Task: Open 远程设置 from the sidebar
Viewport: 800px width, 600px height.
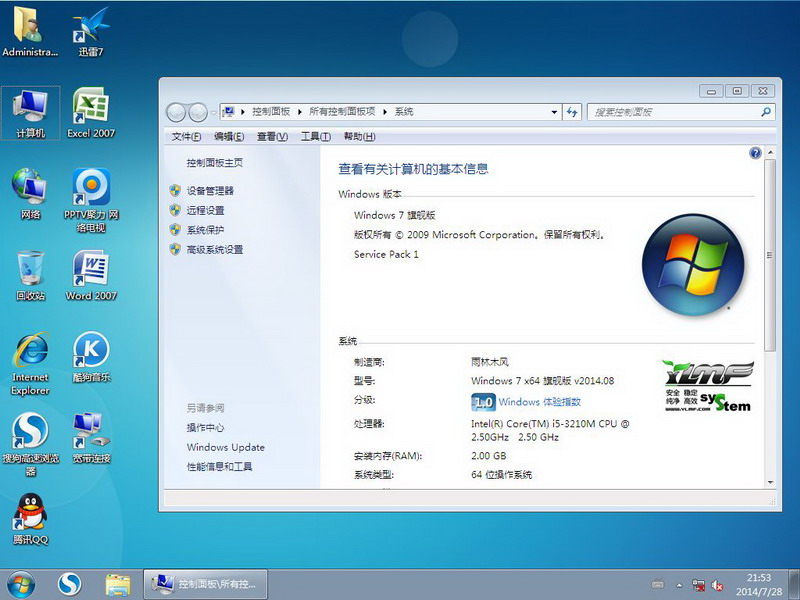Action: click(x=205, y=210)
